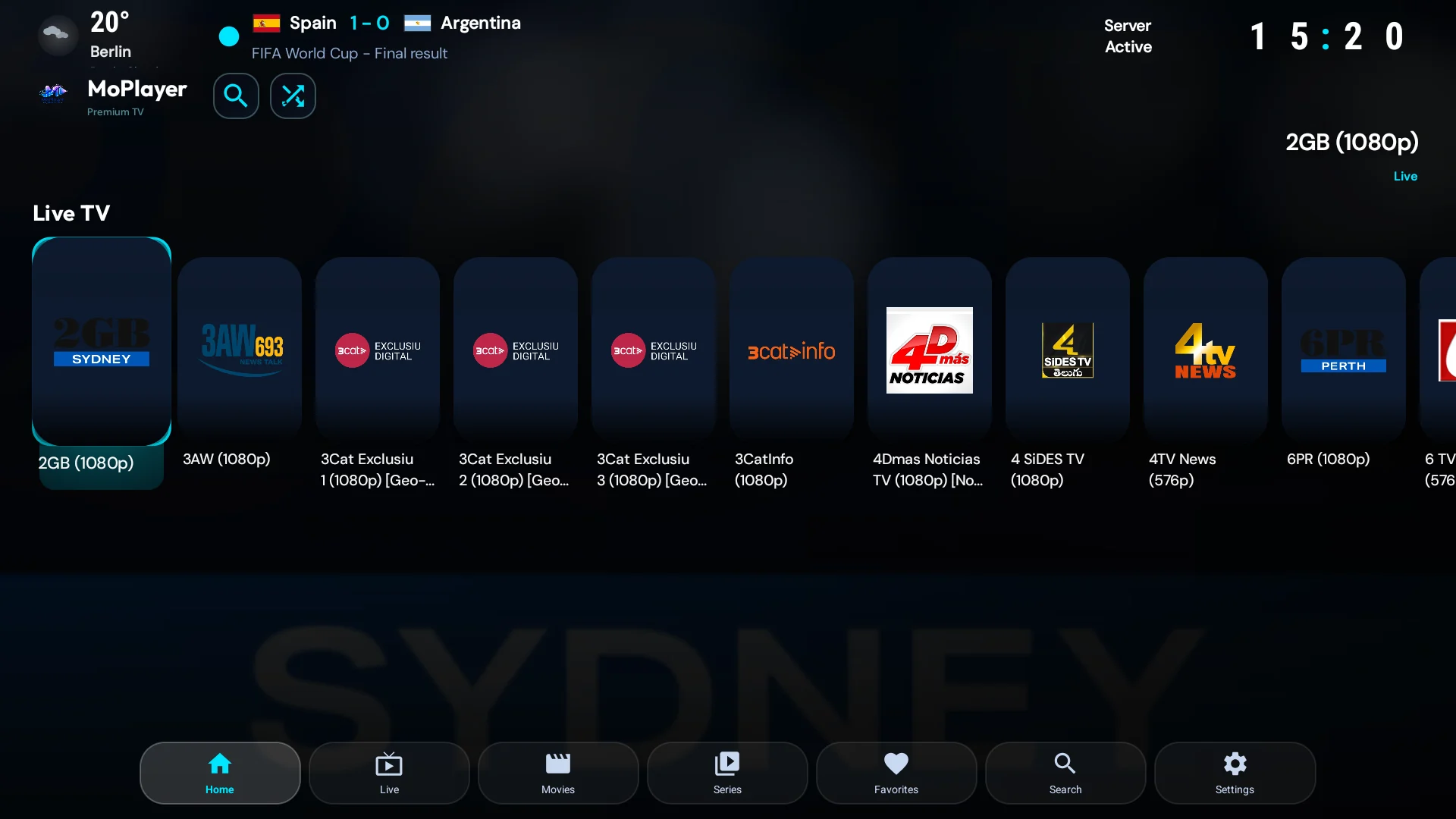Viewport: 1456px width, 819px height.
Task: Open the magnifier search icon near MoPlayer
Action: pos(236,96)
